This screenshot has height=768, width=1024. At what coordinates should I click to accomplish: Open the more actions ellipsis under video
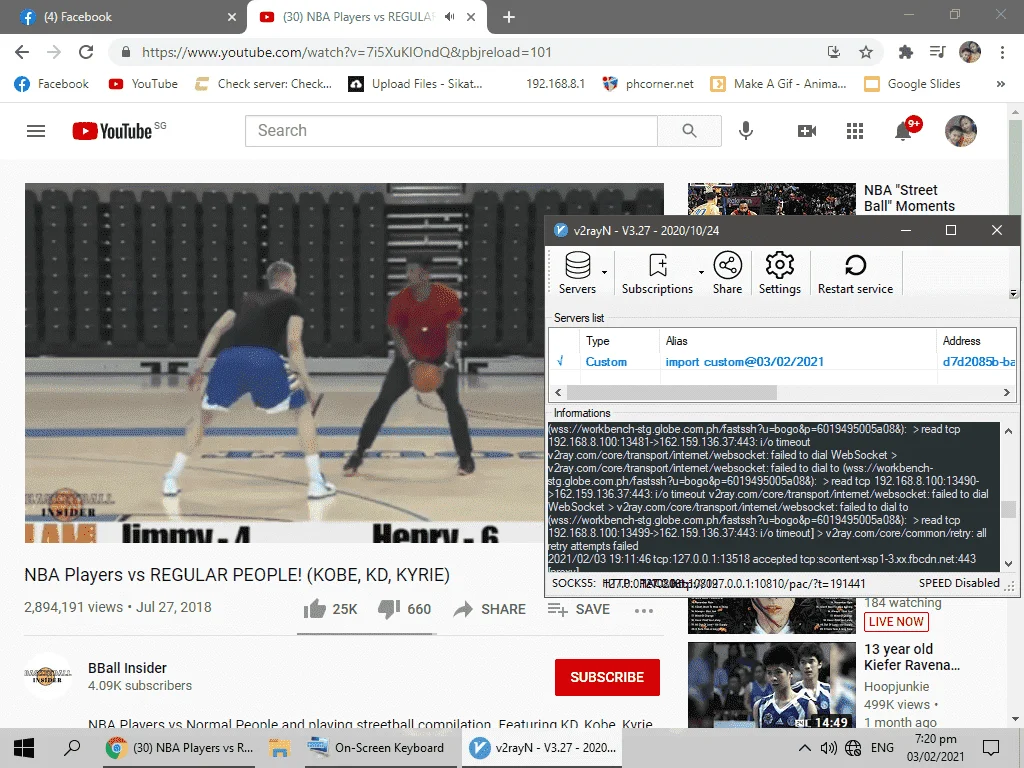point(643,611)
